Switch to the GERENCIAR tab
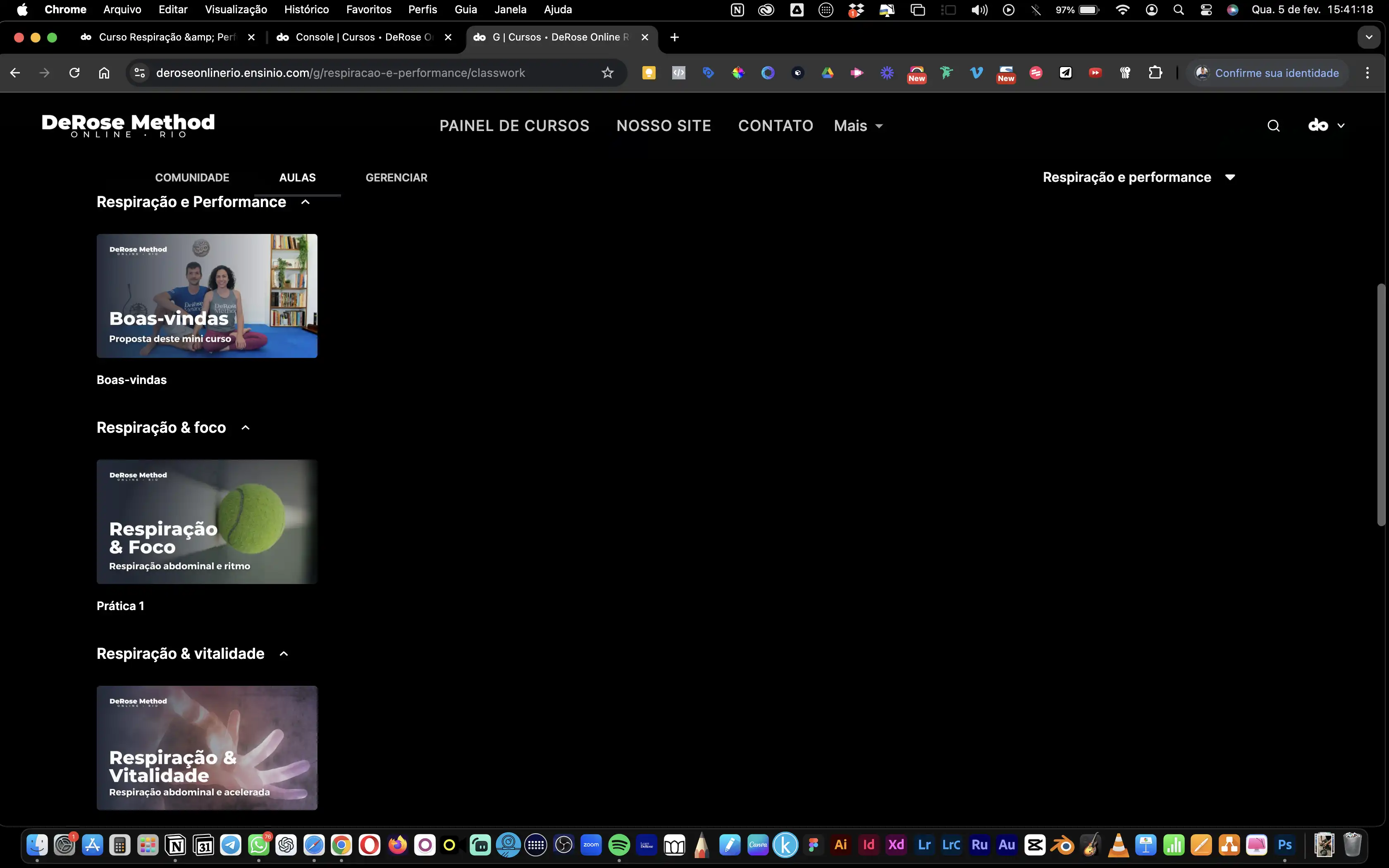 coord(396,177)
